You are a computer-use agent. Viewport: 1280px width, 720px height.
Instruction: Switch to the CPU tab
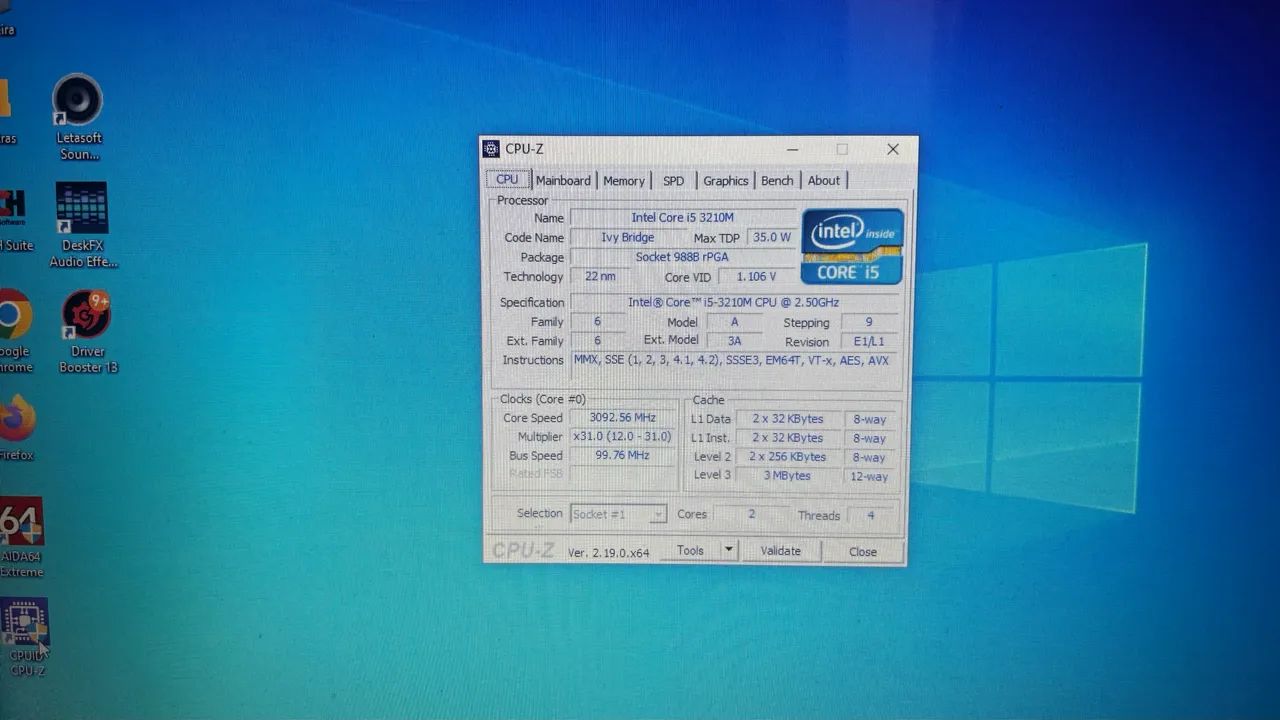(x=507, y=179)
